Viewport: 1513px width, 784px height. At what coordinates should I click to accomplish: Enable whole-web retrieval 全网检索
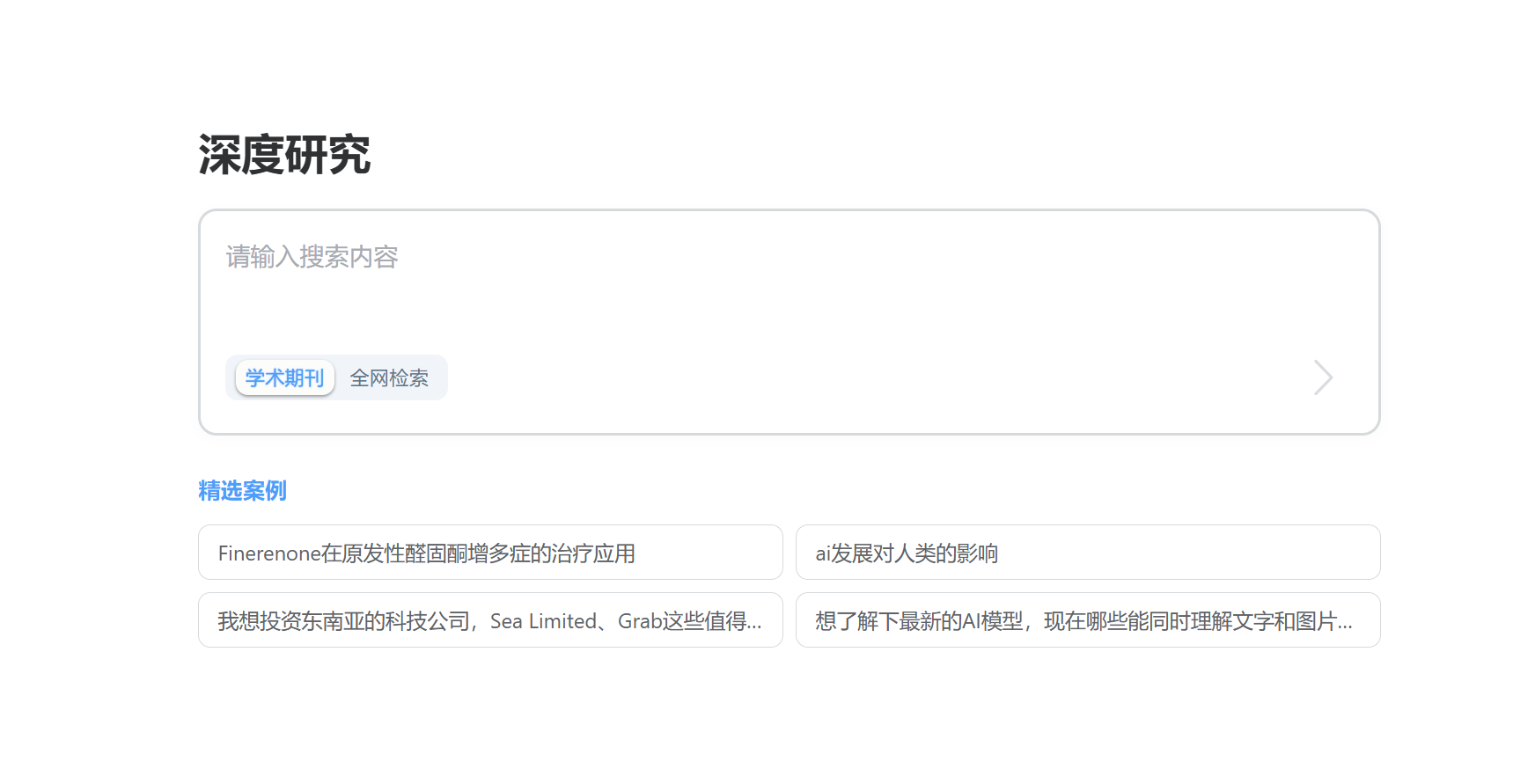coord(389,378)
